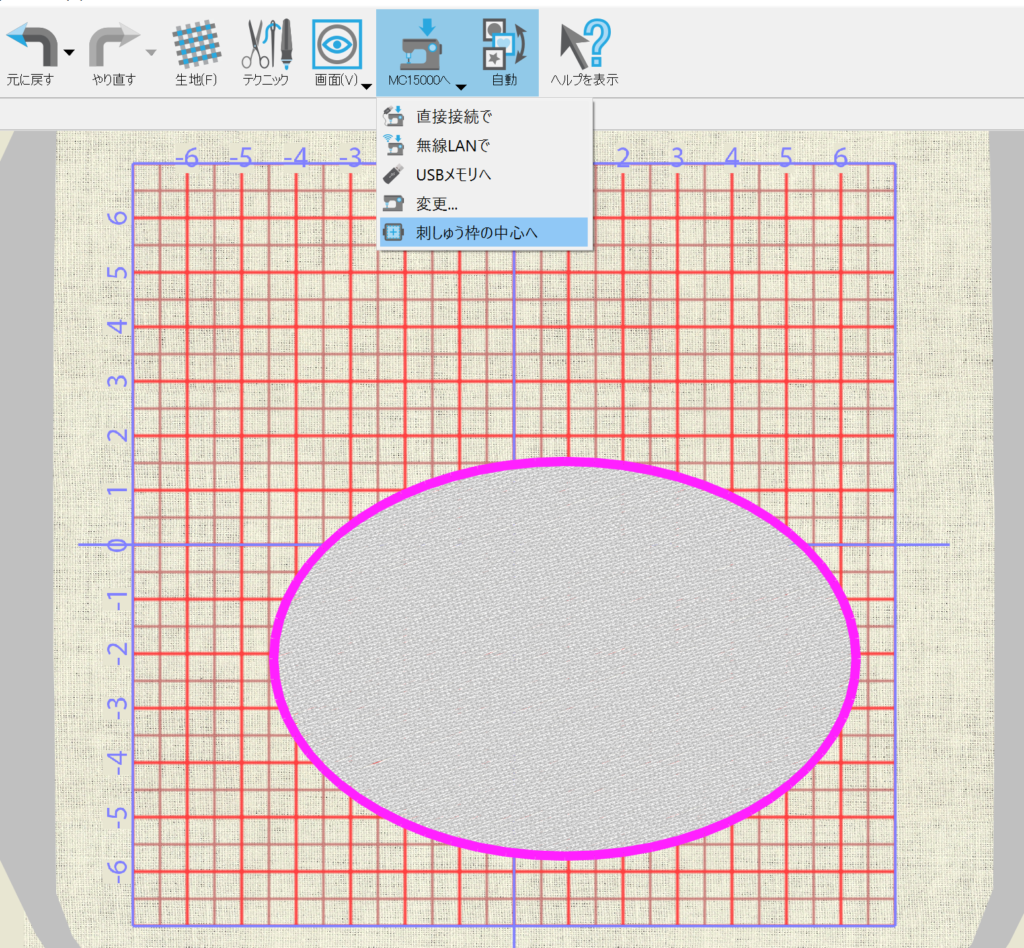Open the 画面(V) dropdown arrow
The width and height of the screenshot is (1024, 948).
[367, 85]
